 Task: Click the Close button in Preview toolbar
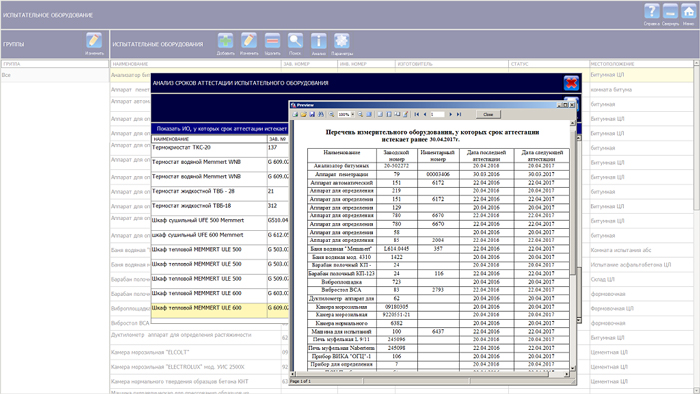pyautogui.click(x=488, y=114)
